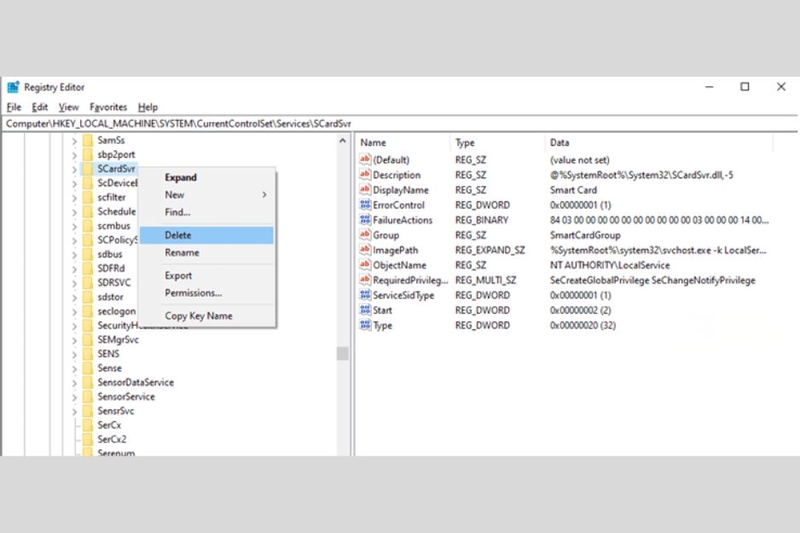Click the string icon beside ImagePath value
800x533 pixels.
click(365, 250)
